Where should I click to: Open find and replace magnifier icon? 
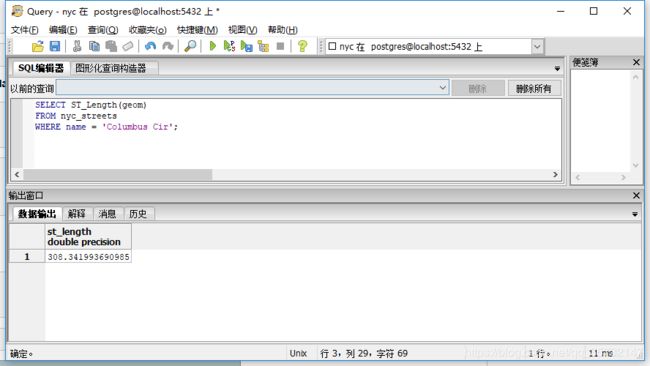pyautogui.click(x=190, y=46)
